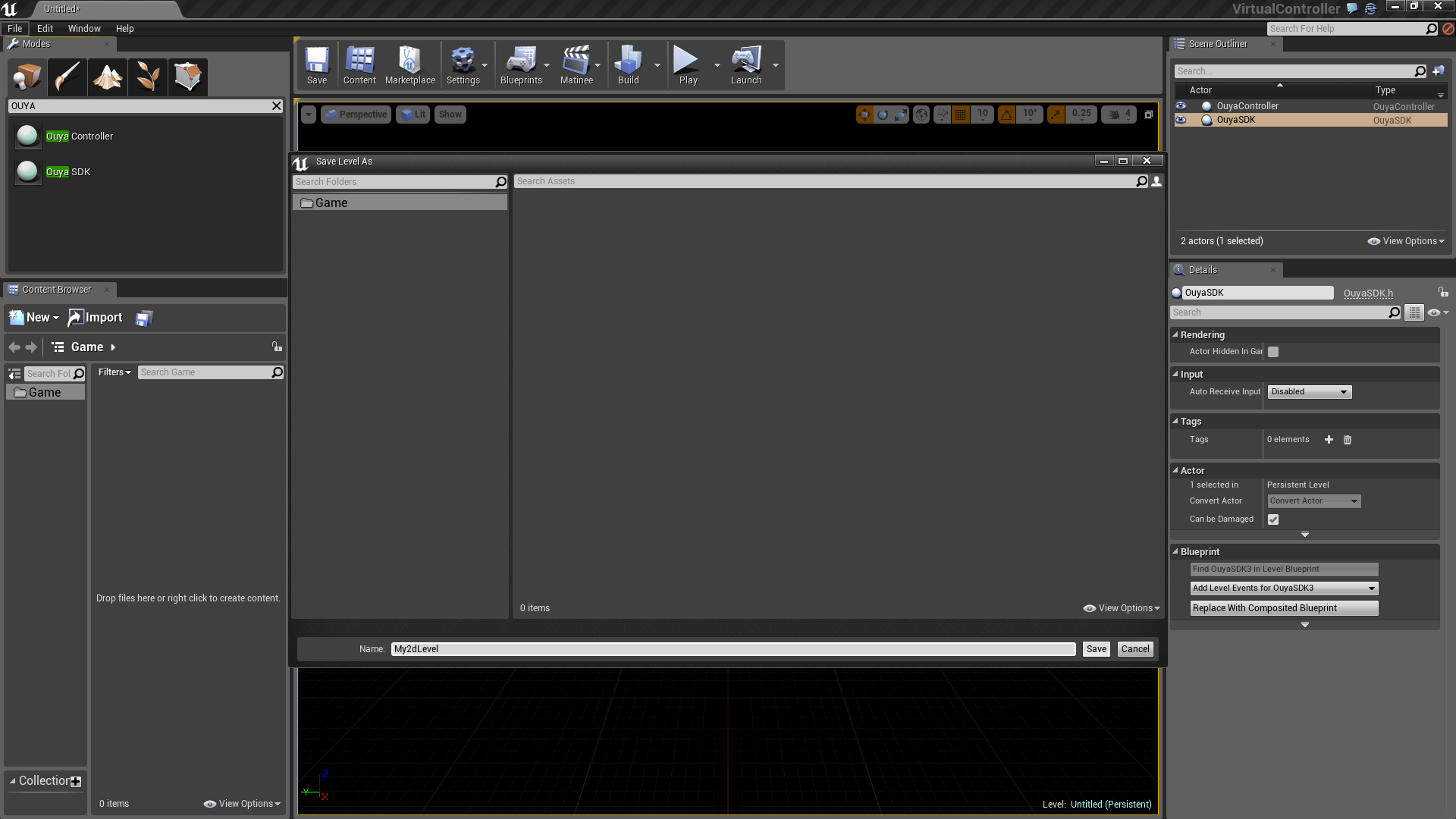The height and width of the screenshot is (819, 1456).
Task: Open the Auto Receive Input dropdown
Action: pos(1309,392)
